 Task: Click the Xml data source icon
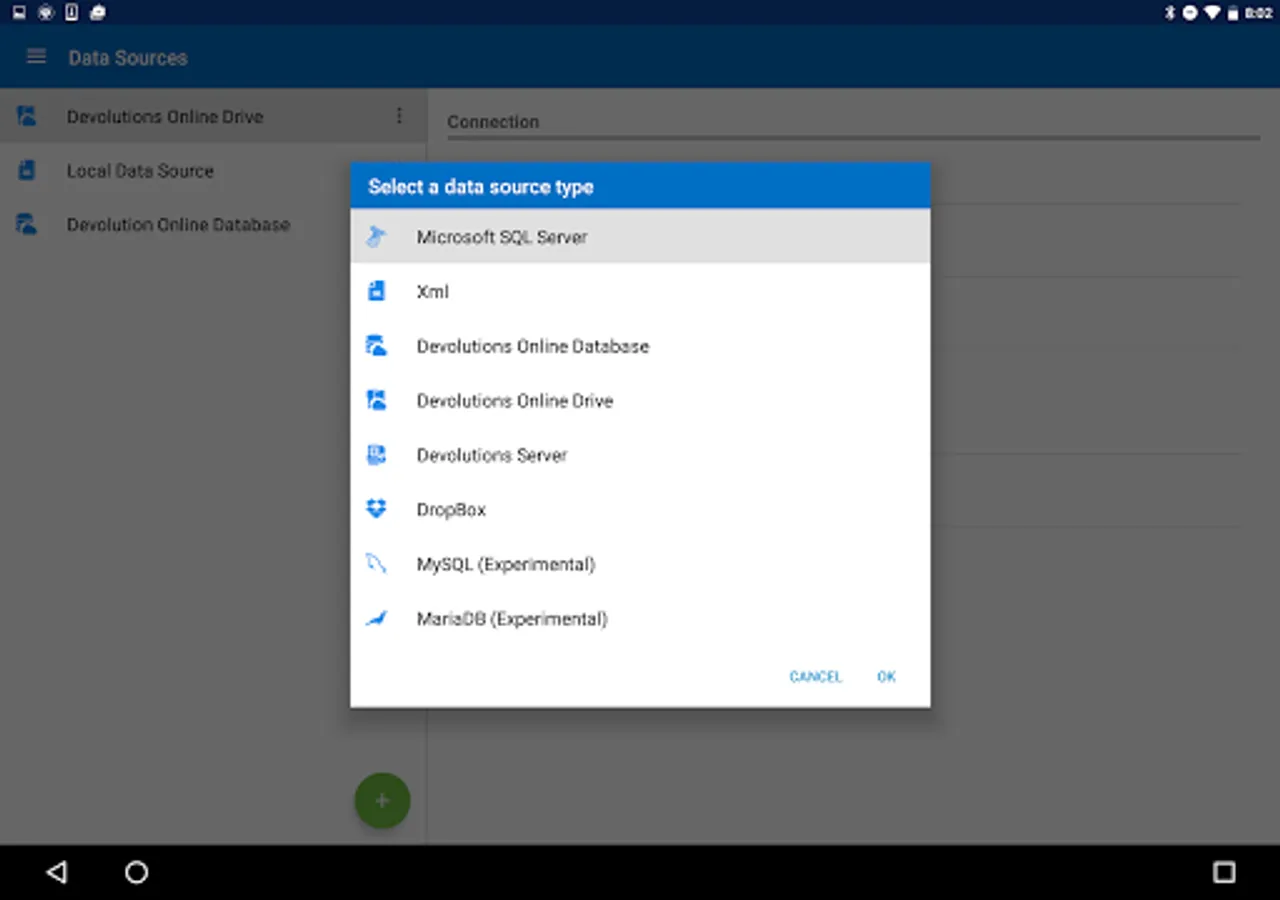376,291
